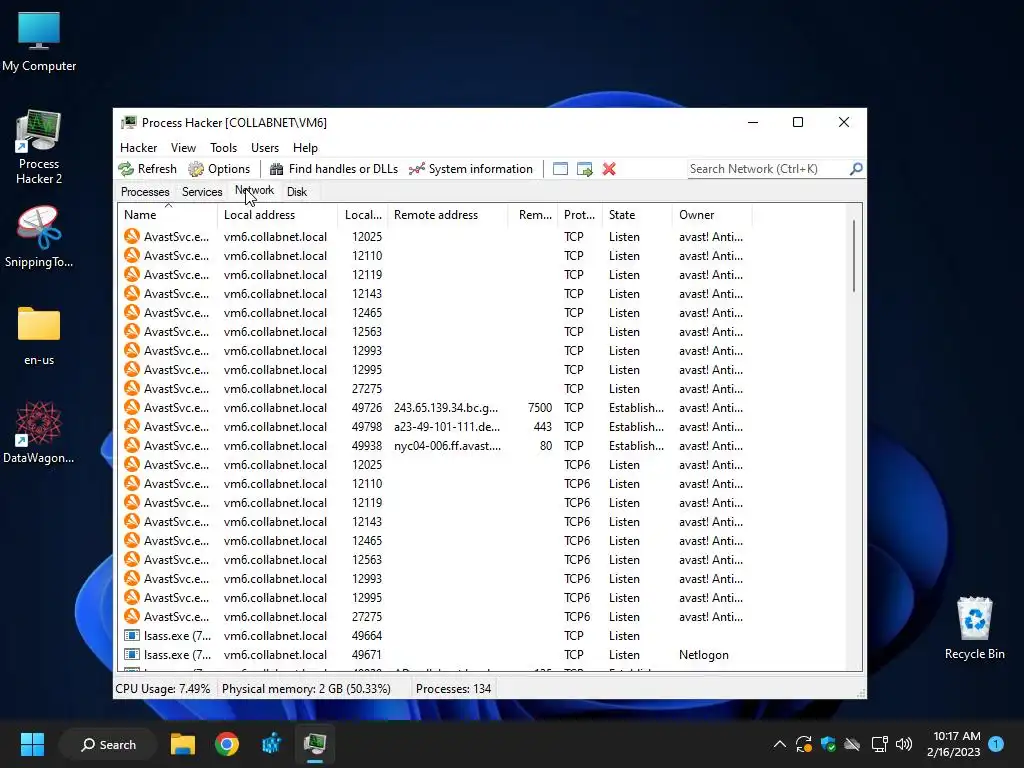
Task: Open the Windows Start menu
Action: click(x=32, y=744)
